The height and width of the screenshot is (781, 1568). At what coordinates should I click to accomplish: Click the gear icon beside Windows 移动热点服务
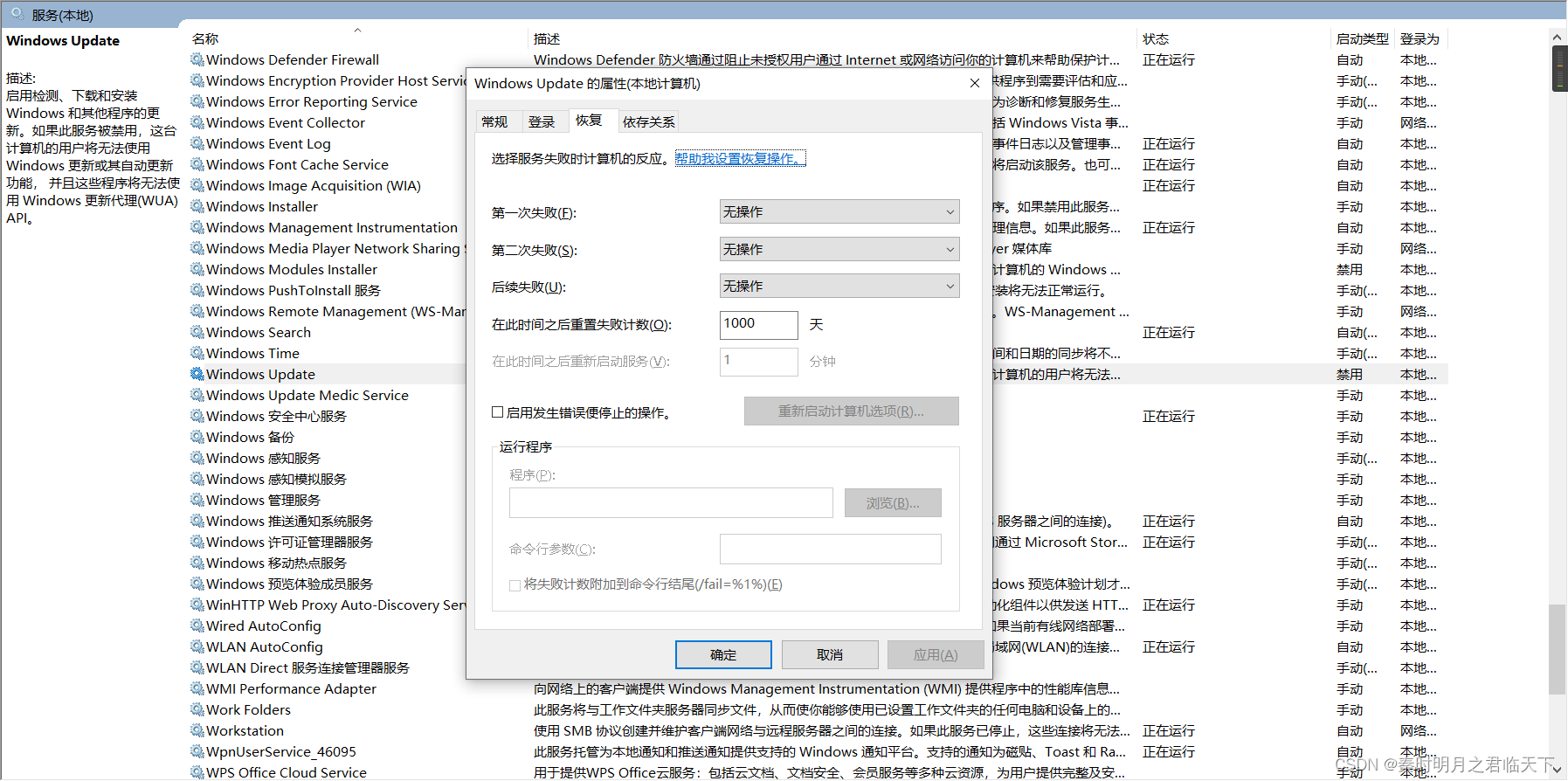click(197, 563)
